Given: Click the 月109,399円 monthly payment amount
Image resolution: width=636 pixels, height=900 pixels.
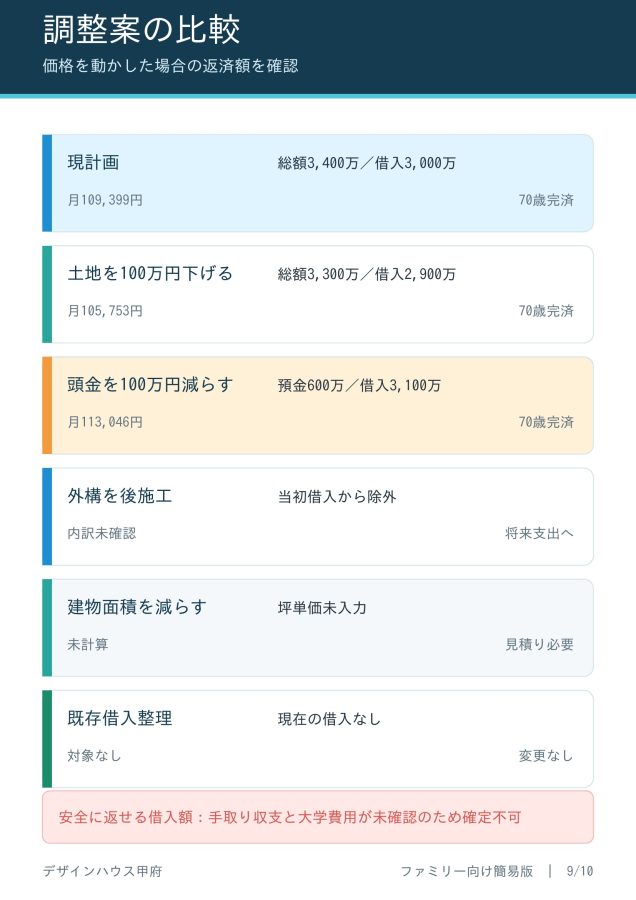Looking at the screenshot, I should [105, 200].
